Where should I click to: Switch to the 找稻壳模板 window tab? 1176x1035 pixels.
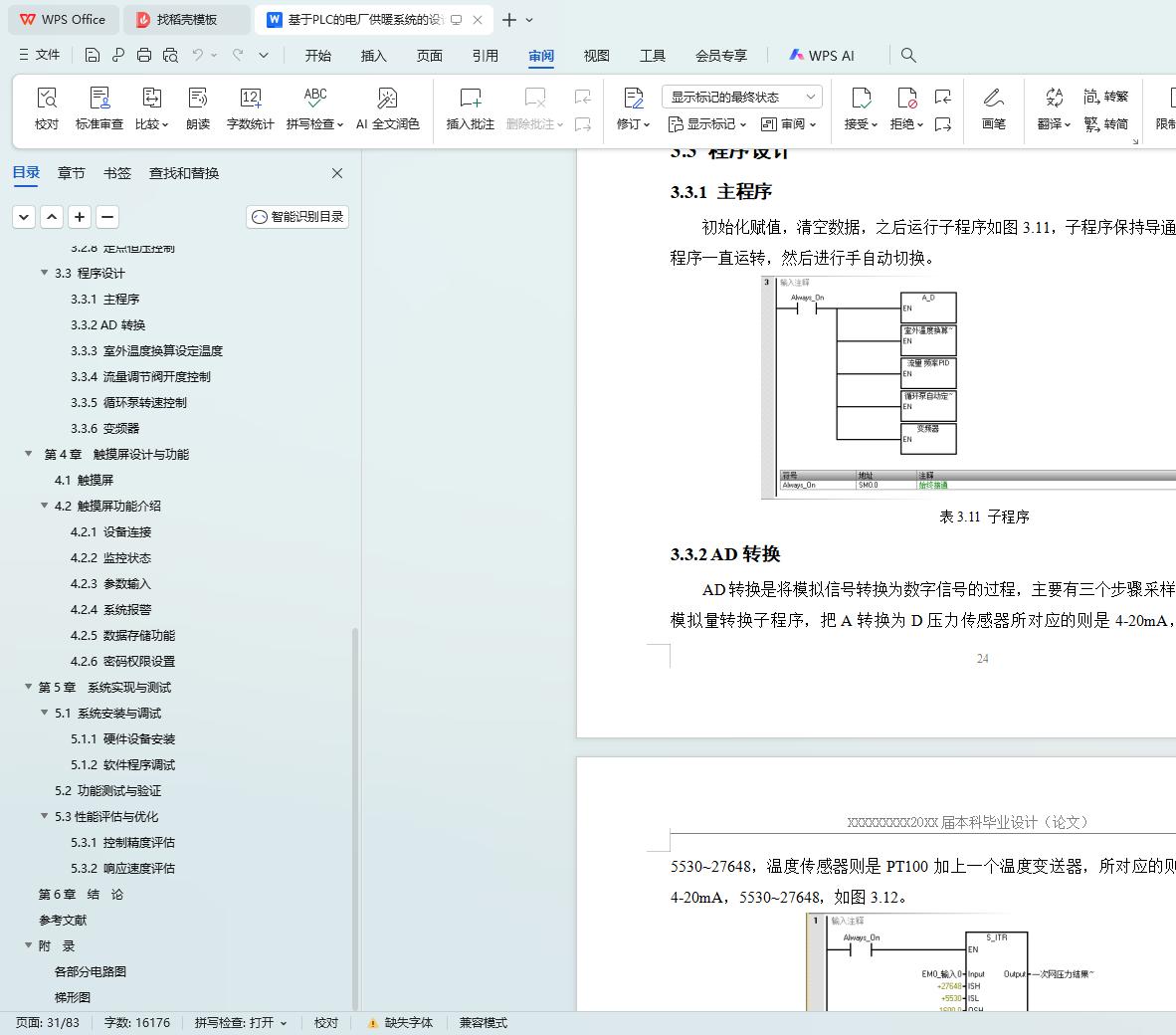coord(186,20)
